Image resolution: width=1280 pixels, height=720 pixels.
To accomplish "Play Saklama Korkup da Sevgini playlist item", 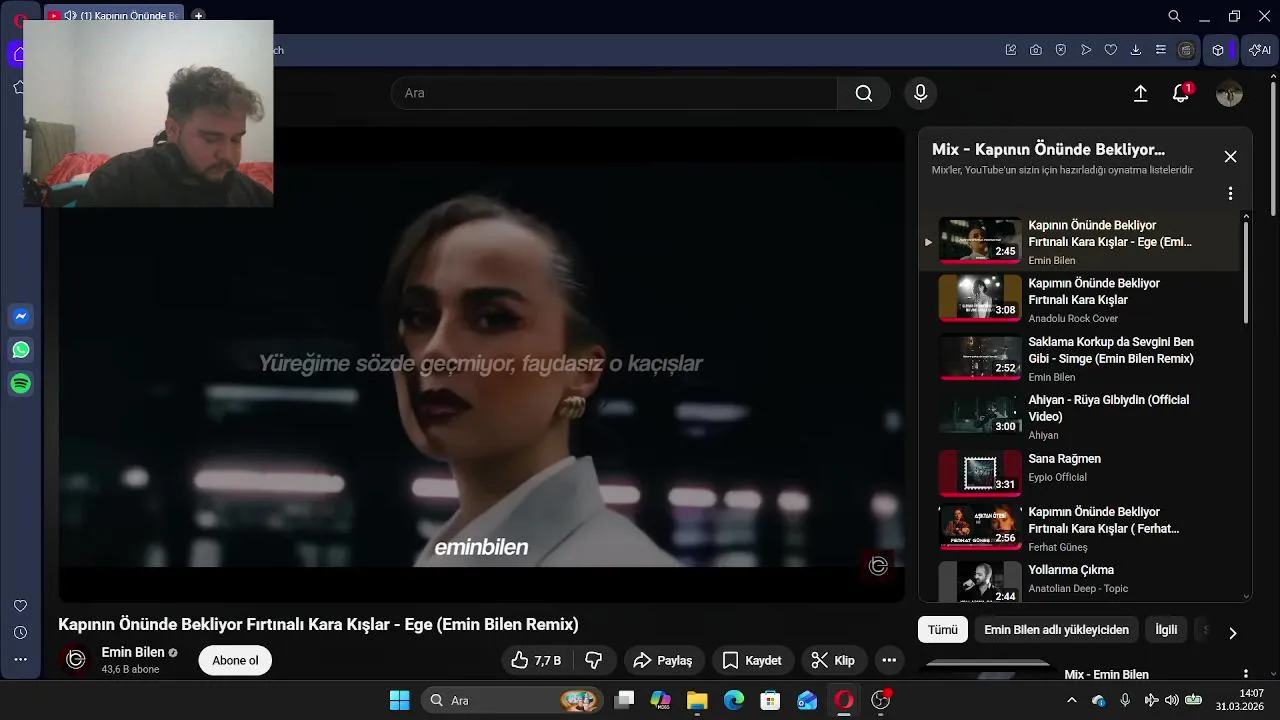I will click(x=1080, y=358).
